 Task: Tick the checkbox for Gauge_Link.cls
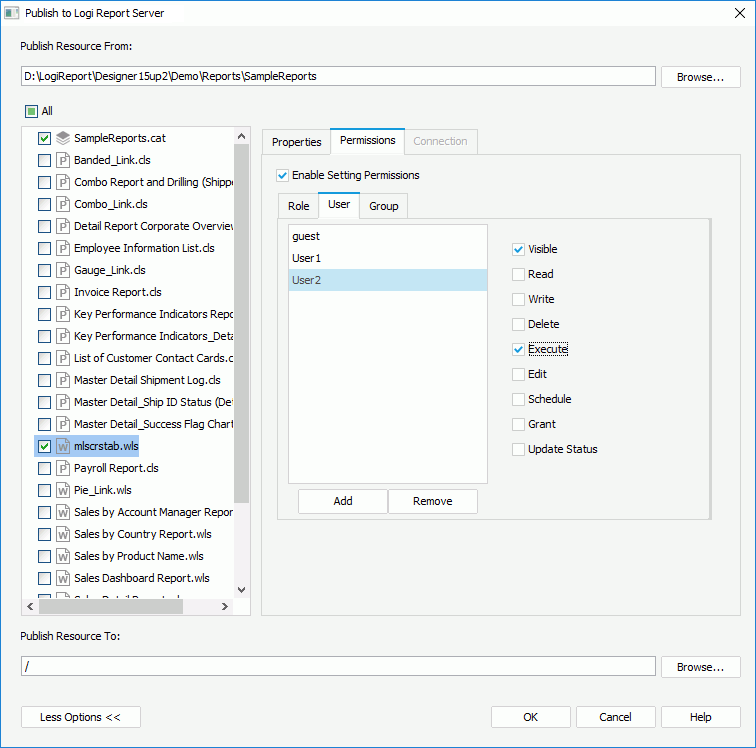click(44, 270)
